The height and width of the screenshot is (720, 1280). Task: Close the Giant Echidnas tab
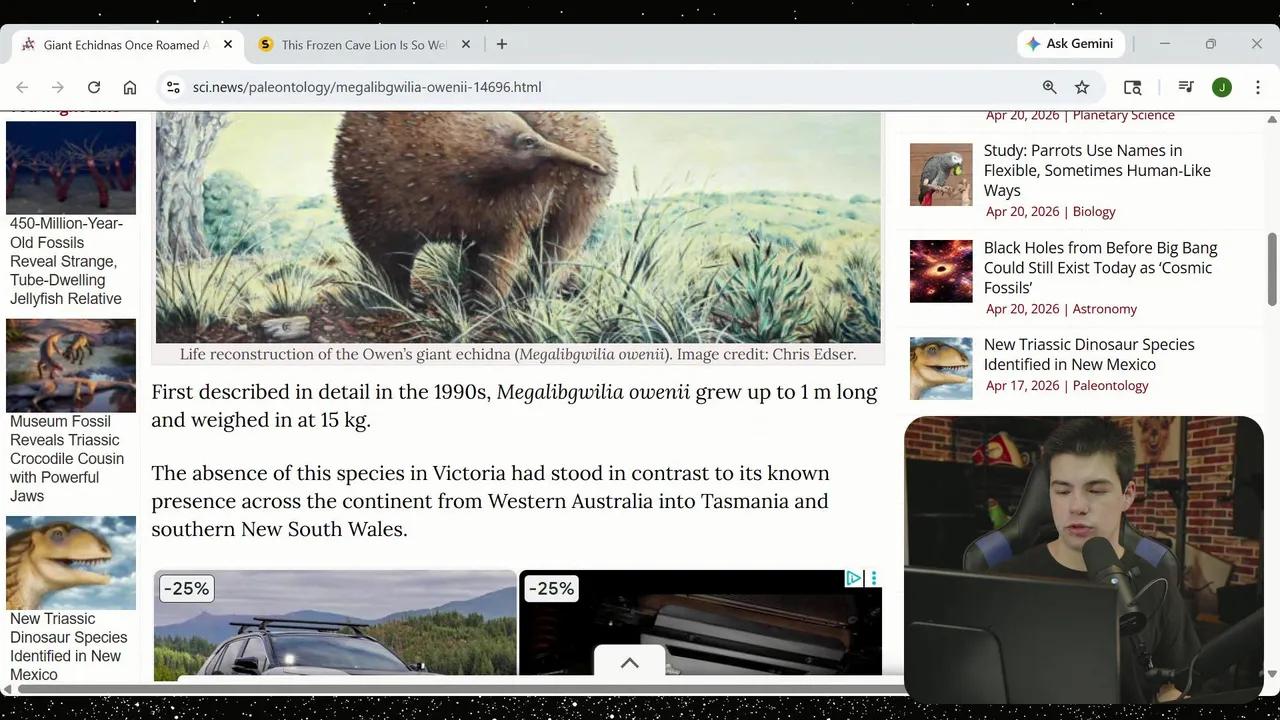point(228,44)
